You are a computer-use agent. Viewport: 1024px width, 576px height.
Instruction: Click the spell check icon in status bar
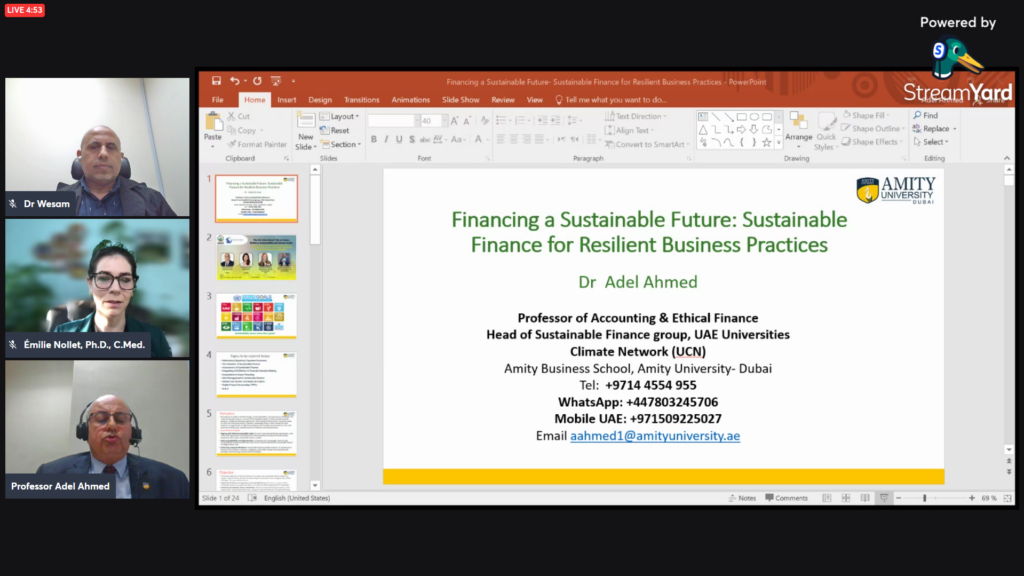click(x=252, y=498)
